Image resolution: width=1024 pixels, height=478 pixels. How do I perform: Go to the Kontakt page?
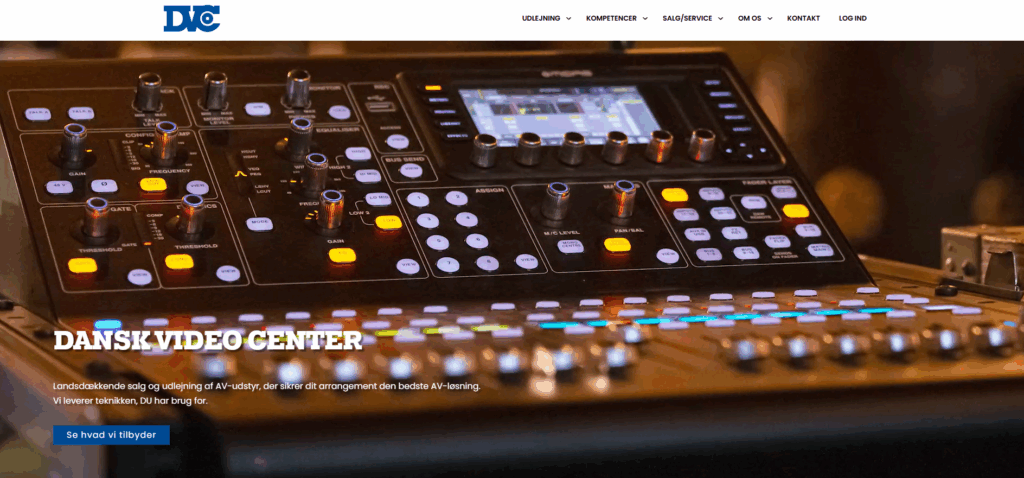[803, 18]
